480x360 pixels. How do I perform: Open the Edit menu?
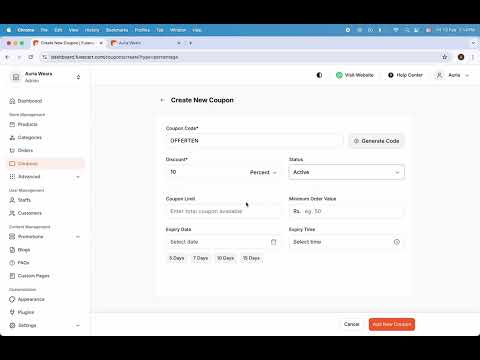click(x=58, y=30)
